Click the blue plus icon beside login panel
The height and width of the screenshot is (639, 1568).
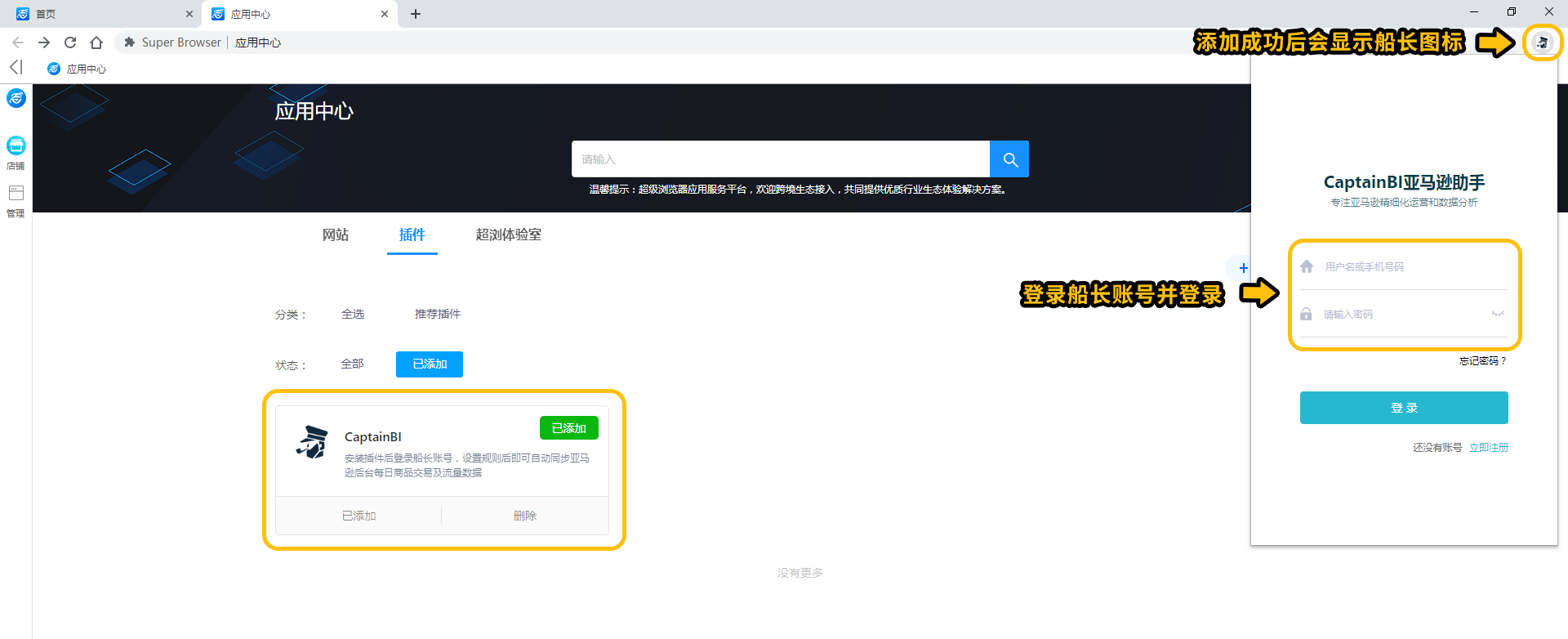1243,267
